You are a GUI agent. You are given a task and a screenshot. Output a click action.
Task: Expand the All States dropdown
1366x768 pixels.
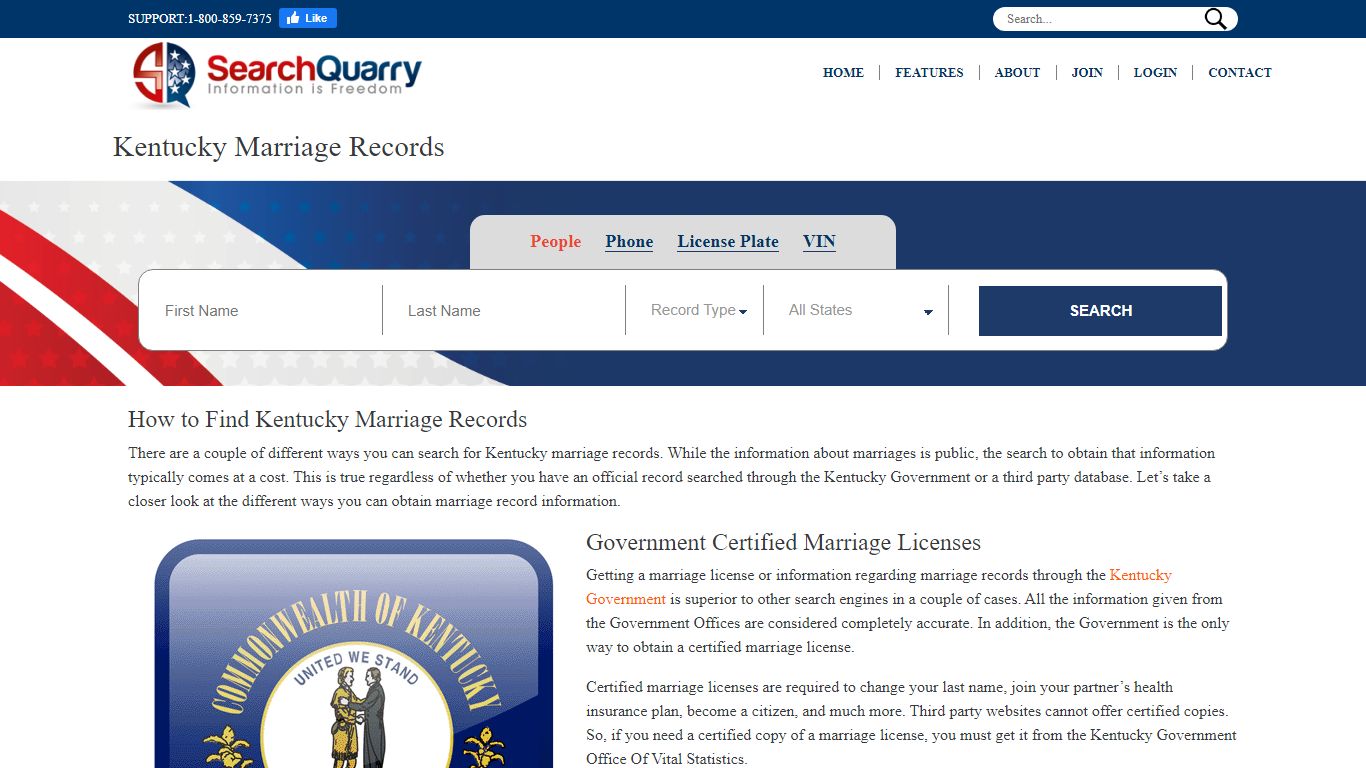click(860, 310)
